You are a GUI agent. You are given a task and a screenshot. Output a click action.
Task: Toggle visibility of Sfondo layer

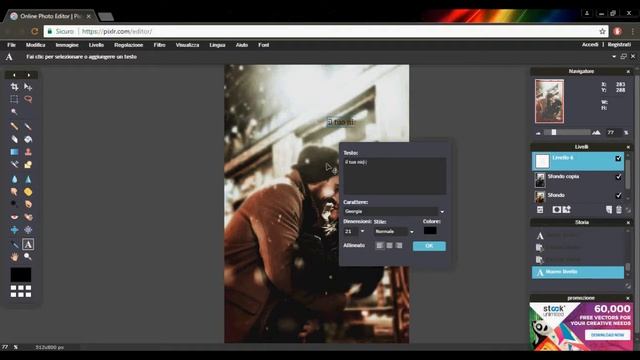pos(618,196)
